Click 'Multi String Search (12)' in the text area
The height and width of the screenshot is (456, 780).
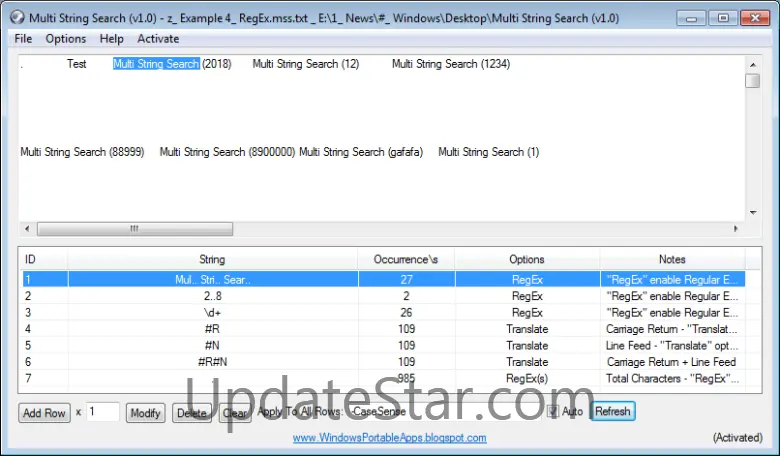click(305, 64)
